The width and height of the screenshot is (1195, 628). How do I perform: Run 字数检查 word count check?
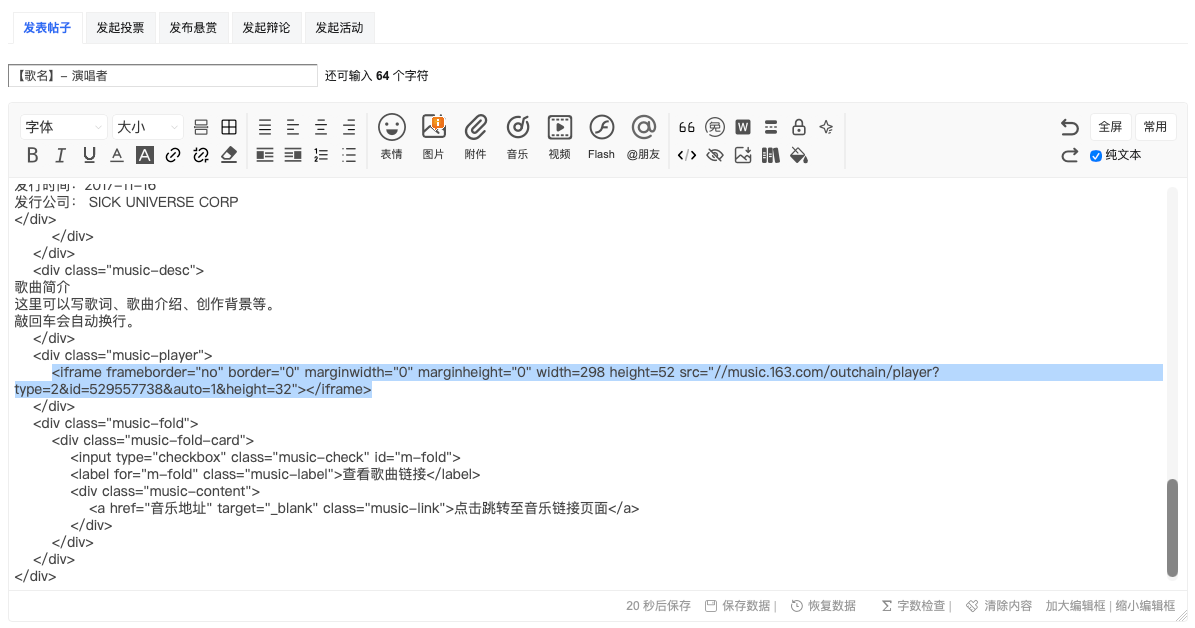click(x=913, y=606)
